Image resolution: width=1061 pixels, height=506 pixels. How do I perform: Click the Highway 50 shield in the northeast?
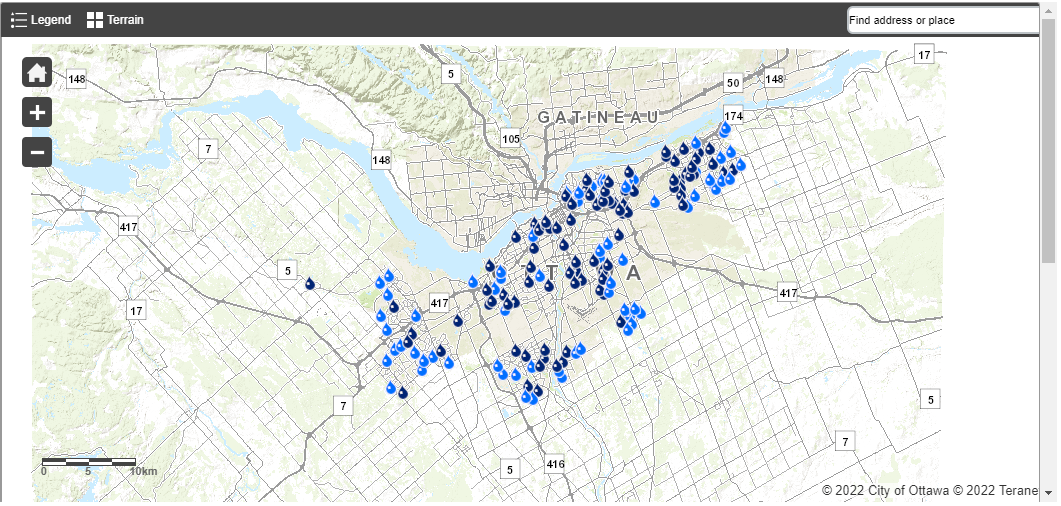pos(733,83)
